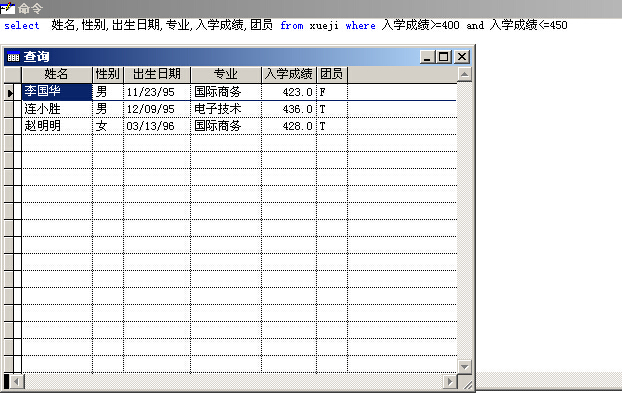Click the 男 cell in 李国华 row
622x395 pixels.
point(108,92)
